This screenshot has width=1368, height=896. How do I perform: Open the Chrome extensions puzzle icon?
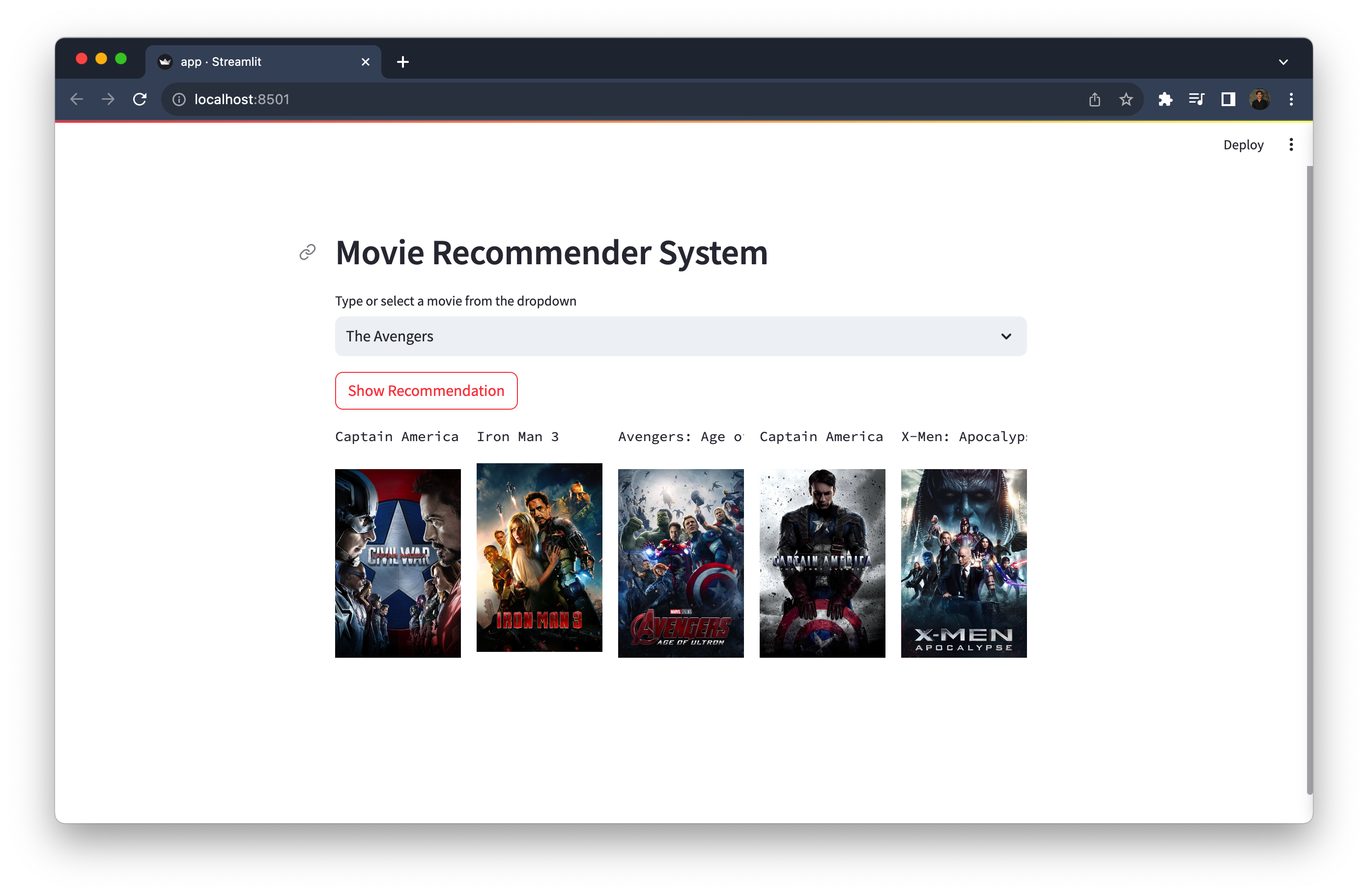(1166, 99)
